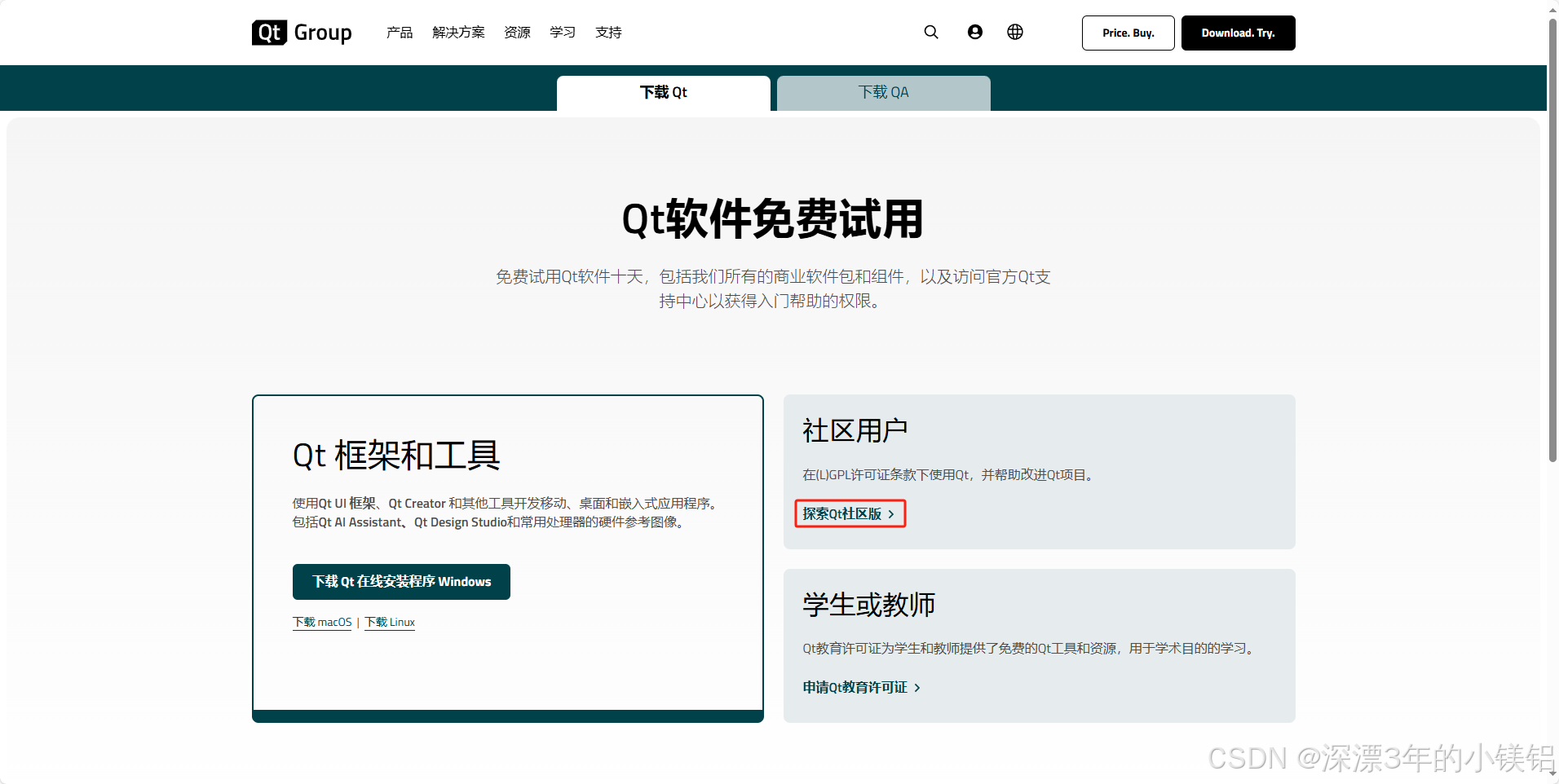The image size is (1559, 784).
Task: Click the 社区用户 card title
Action: point(855,430)
